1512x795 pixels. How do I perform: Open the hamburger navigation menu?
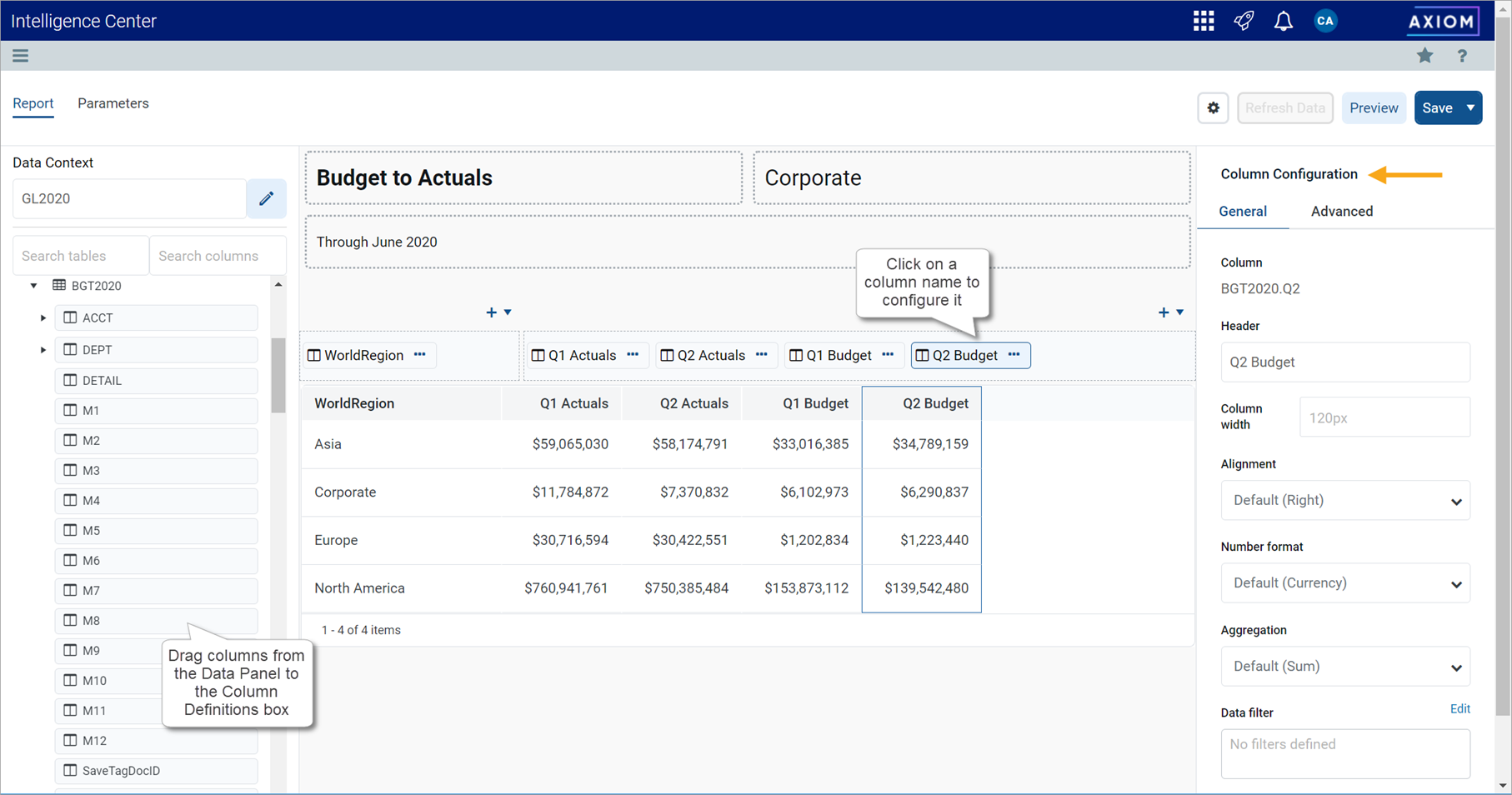21,56
